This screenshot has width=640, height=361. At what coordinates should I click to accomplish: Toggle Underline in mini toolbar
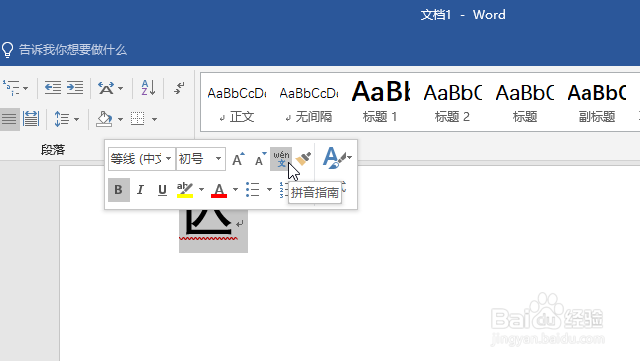(x=162, y=189)
